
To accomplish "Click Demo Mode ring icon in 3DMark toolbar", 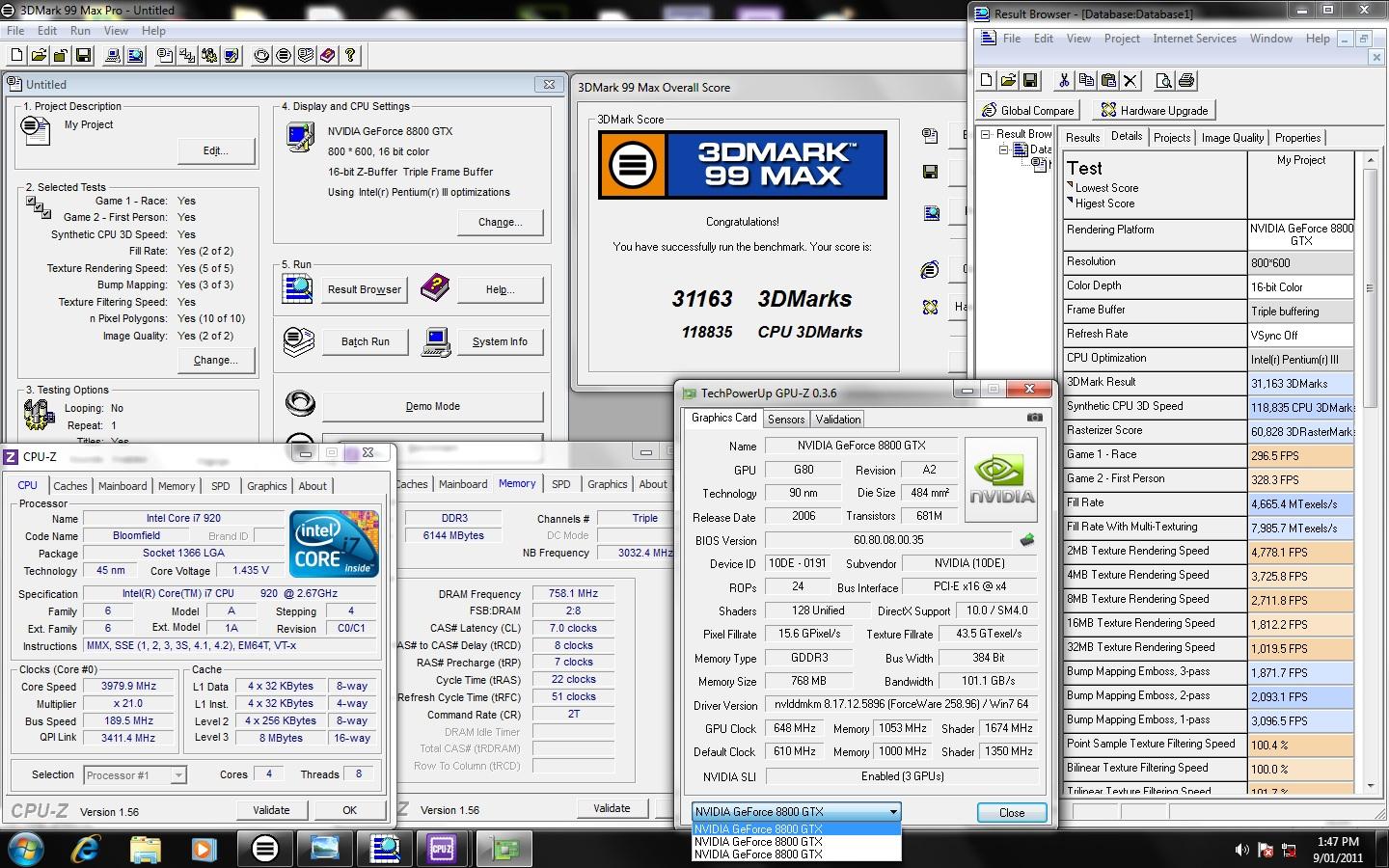I will pos(261,56).
